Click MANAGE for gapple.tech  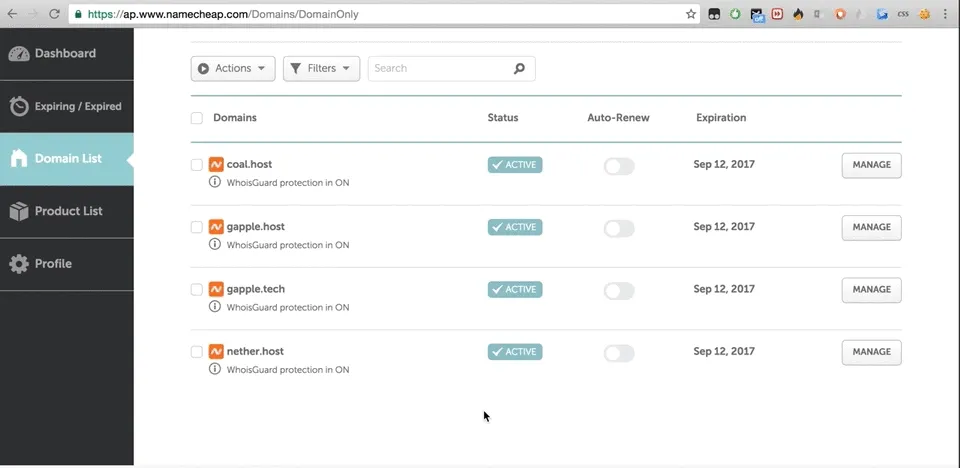click(x=871, y=290)
